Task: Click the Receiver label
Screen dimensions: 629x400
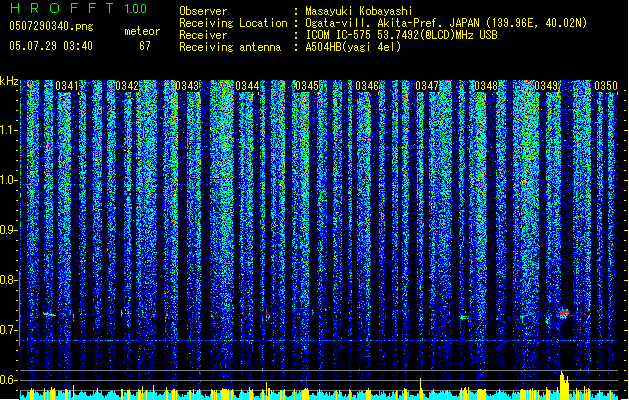Action: 203,35
